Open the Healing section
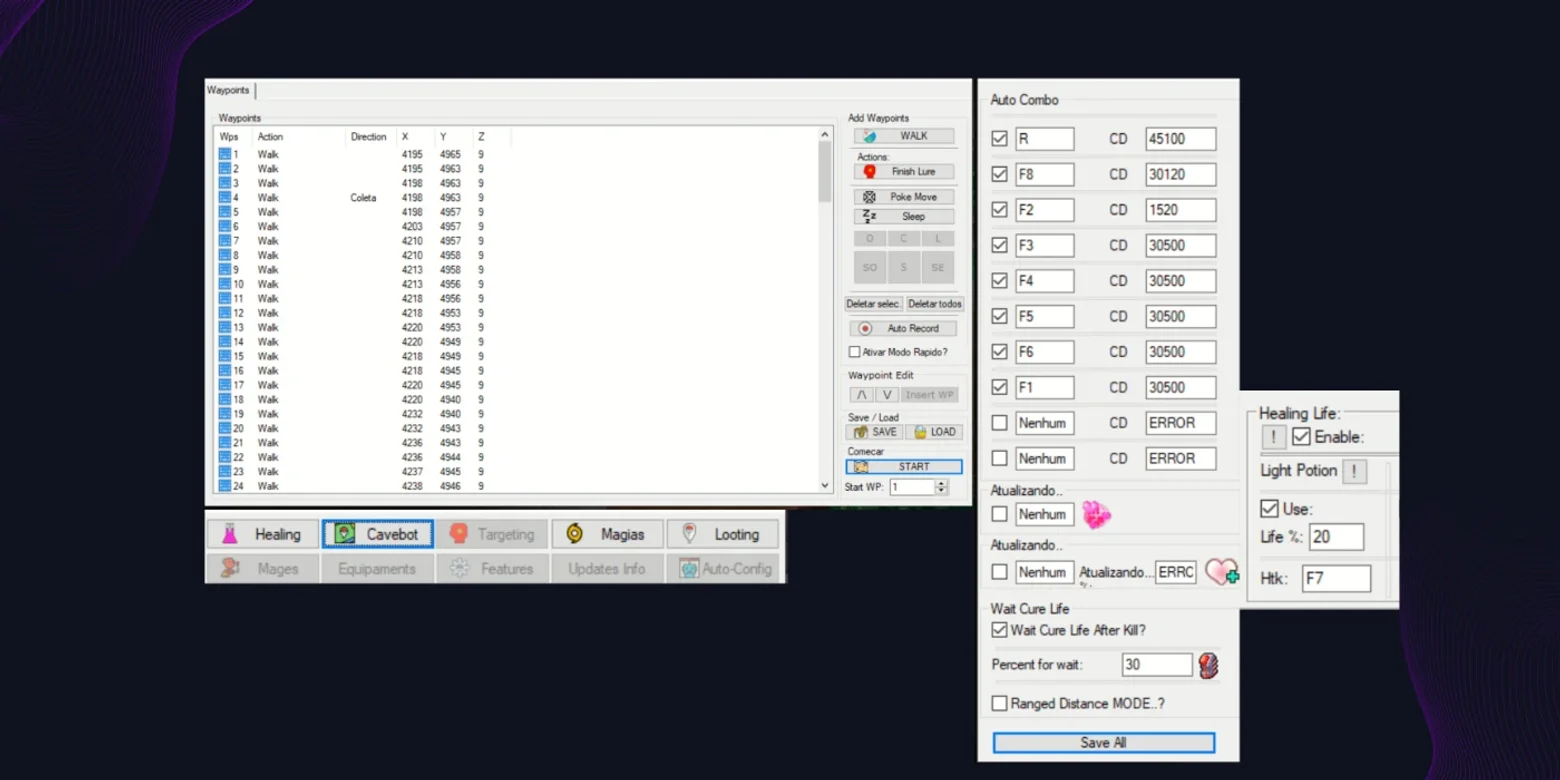1560x780 pixels. [263, 534]
